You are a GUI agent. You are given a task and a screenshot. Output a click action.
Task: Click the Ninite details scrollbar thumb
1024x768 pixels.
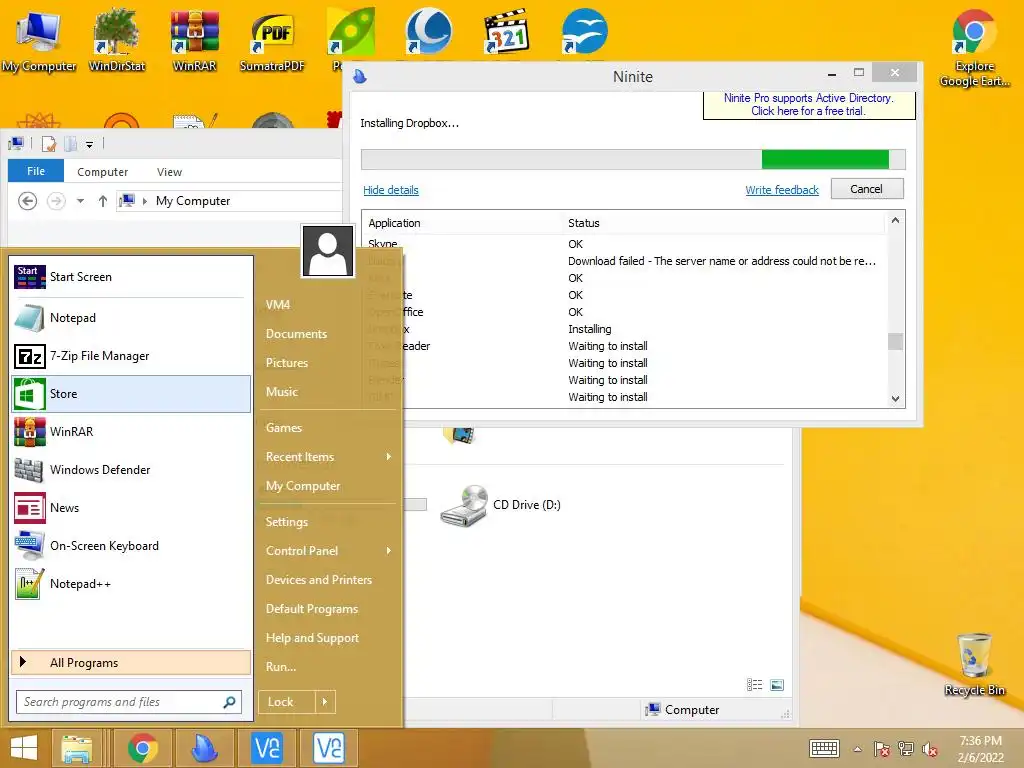coord(895,342)
